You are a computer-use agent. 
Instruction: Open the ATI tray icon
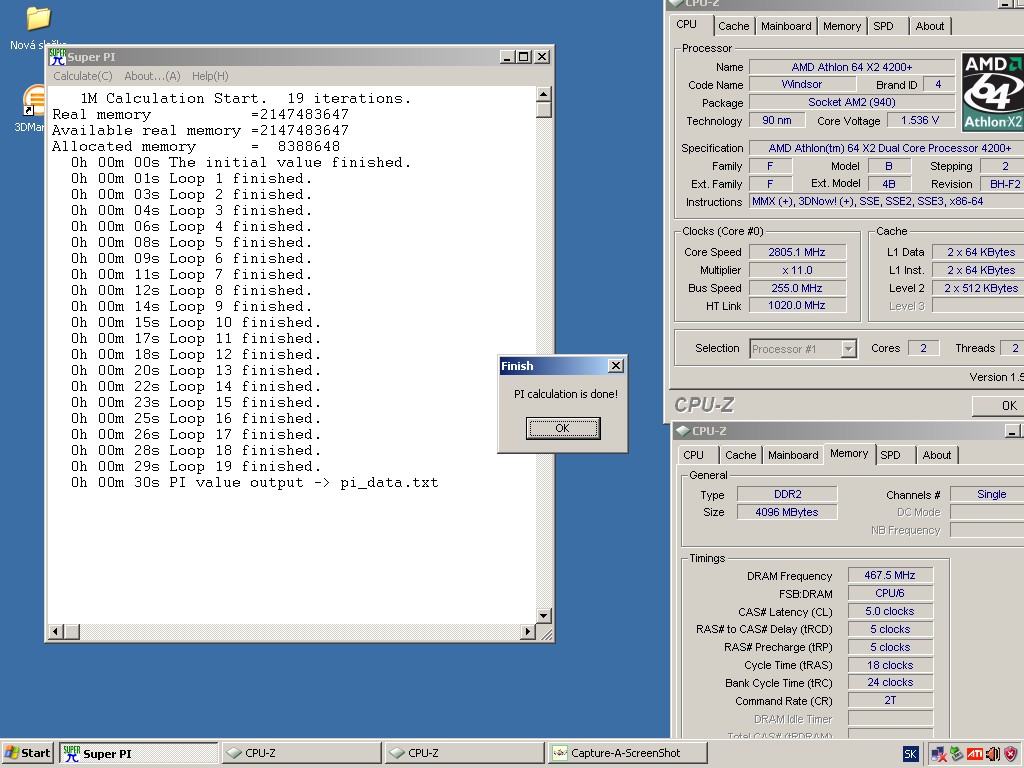click(974, 754)
